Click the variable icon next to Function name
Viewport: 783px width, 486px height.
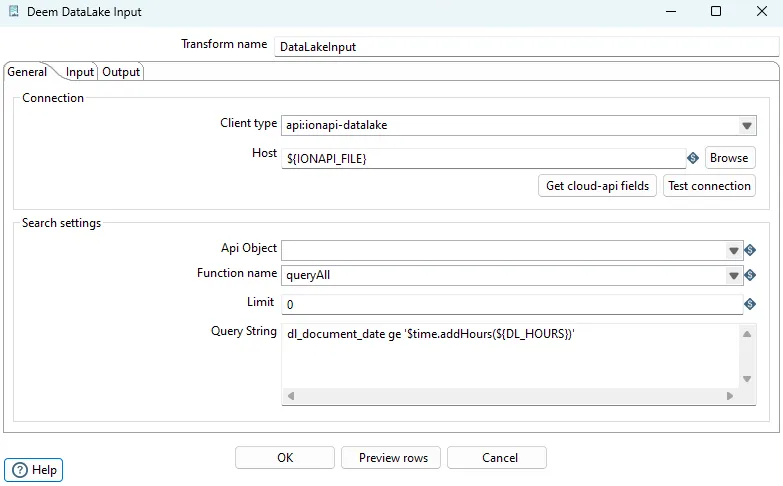pyautogui.click(x=750, y=275)
